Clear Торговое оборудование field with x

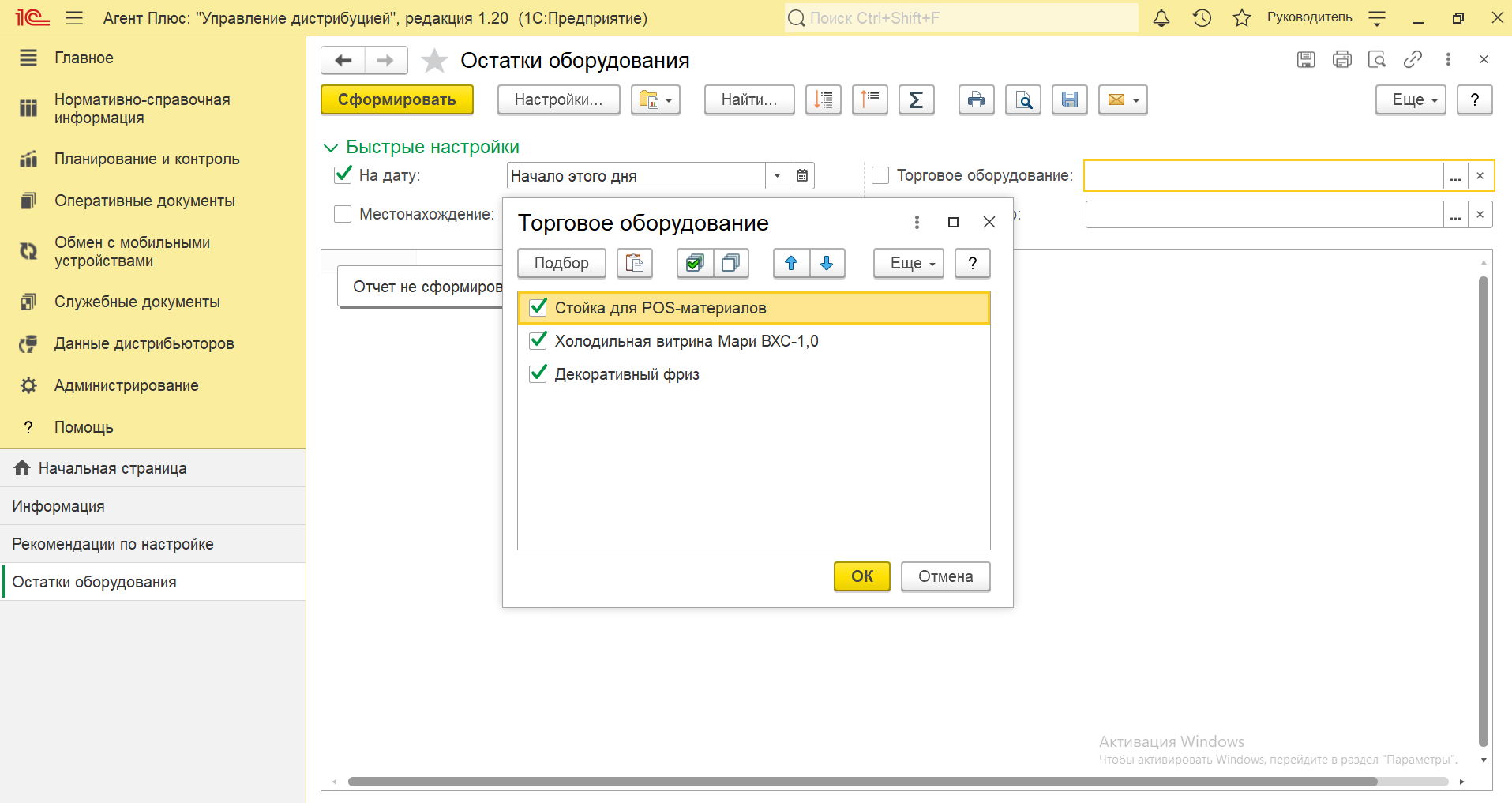[1480, 176]
